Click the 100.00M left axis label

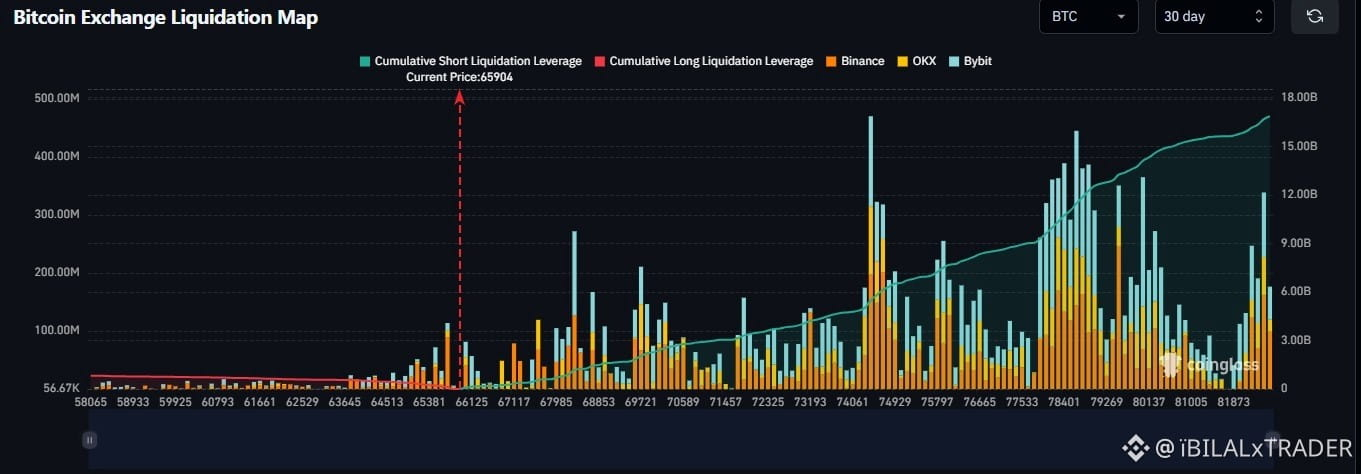pos(56,331)
